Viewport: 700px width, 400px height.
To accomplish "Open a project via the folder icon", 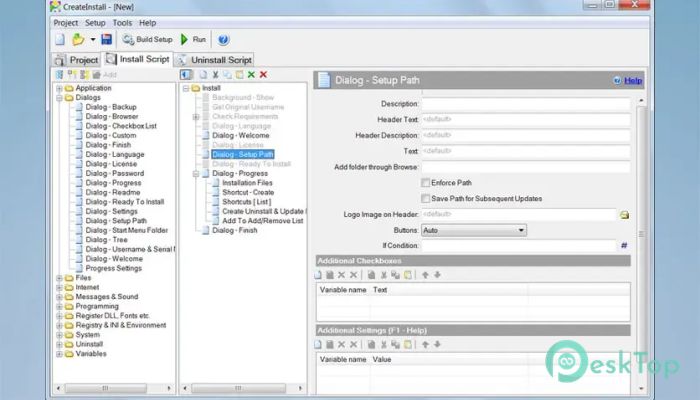I will click(78, 40).
